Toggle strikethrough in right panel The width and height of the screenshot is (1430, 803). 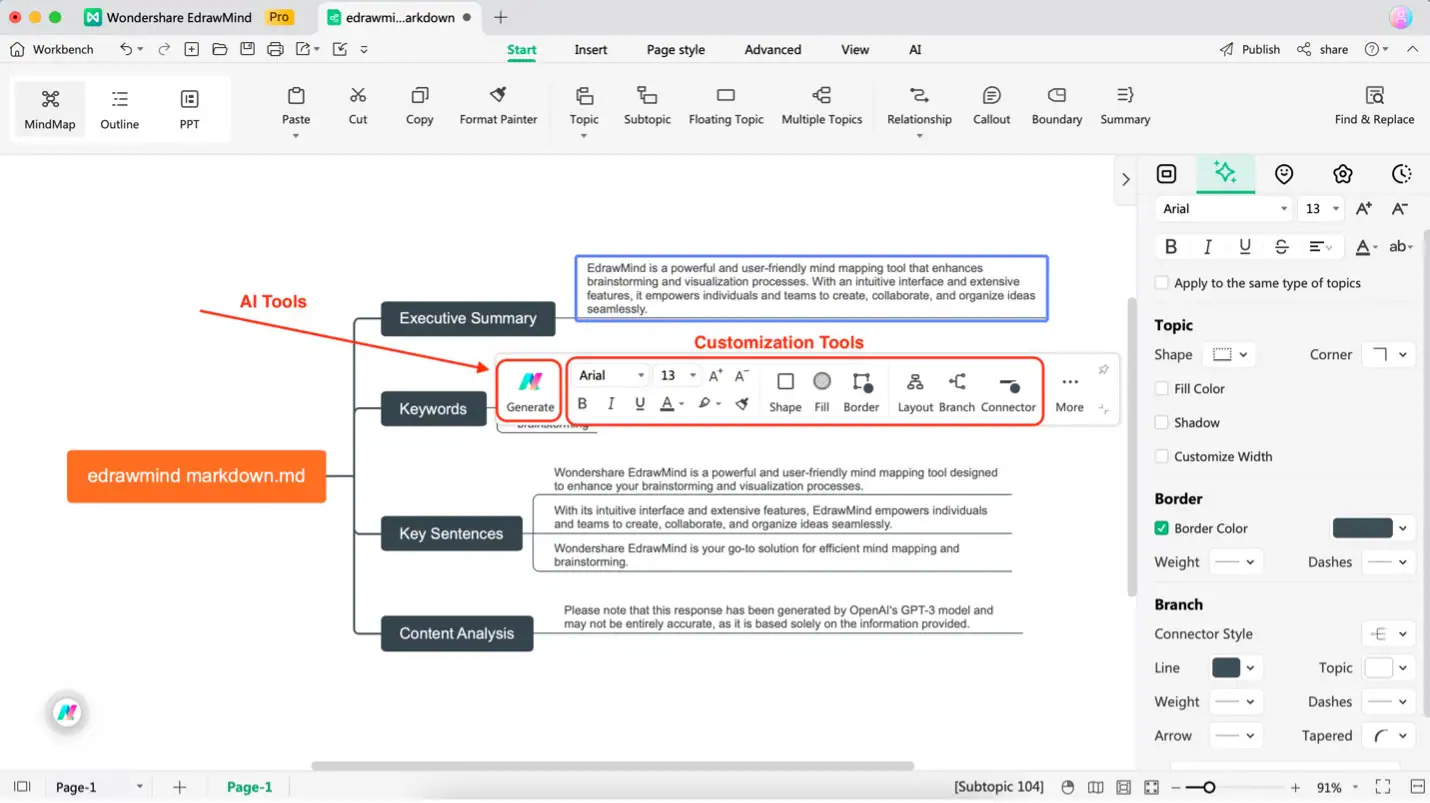[1281, 247]
